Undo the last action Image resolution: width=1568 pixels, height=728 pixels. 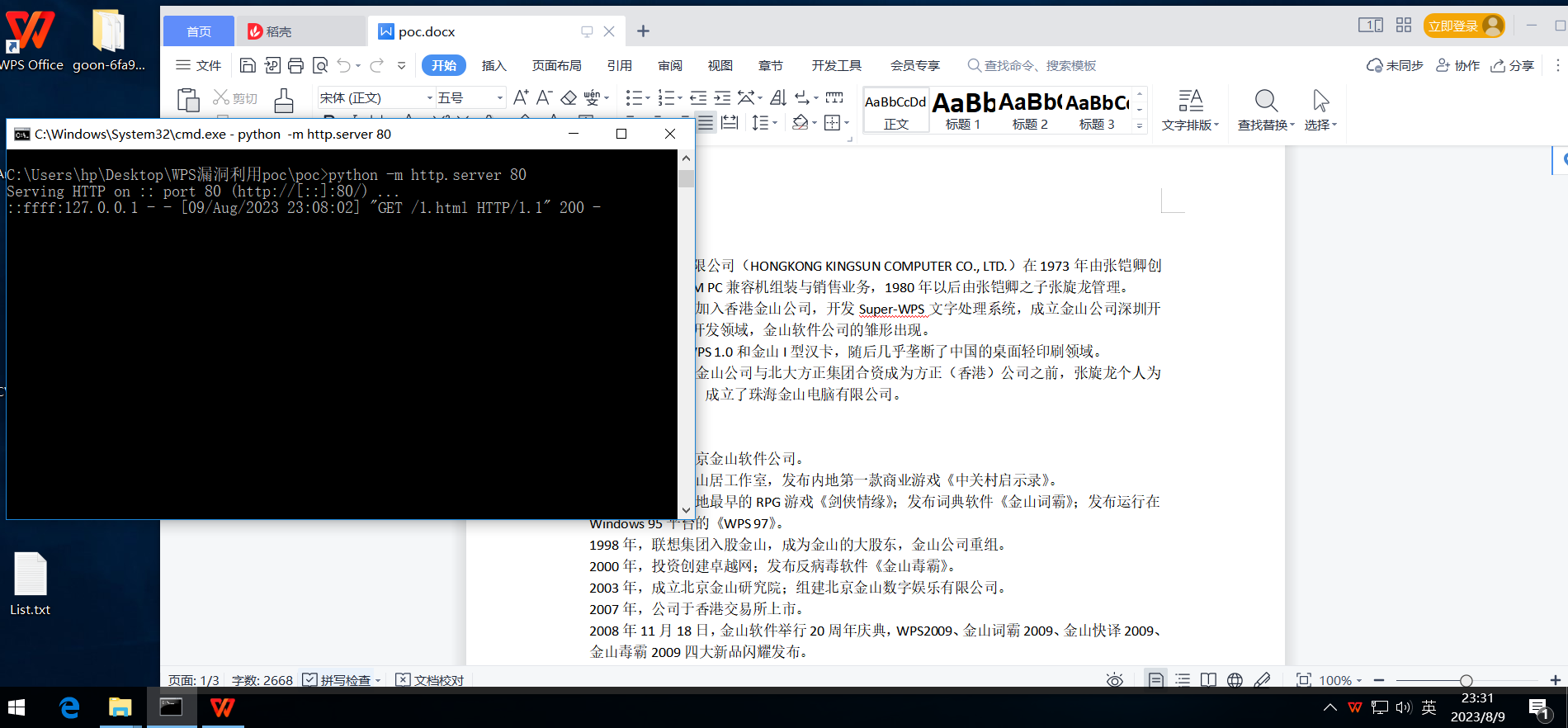[344, 65]
